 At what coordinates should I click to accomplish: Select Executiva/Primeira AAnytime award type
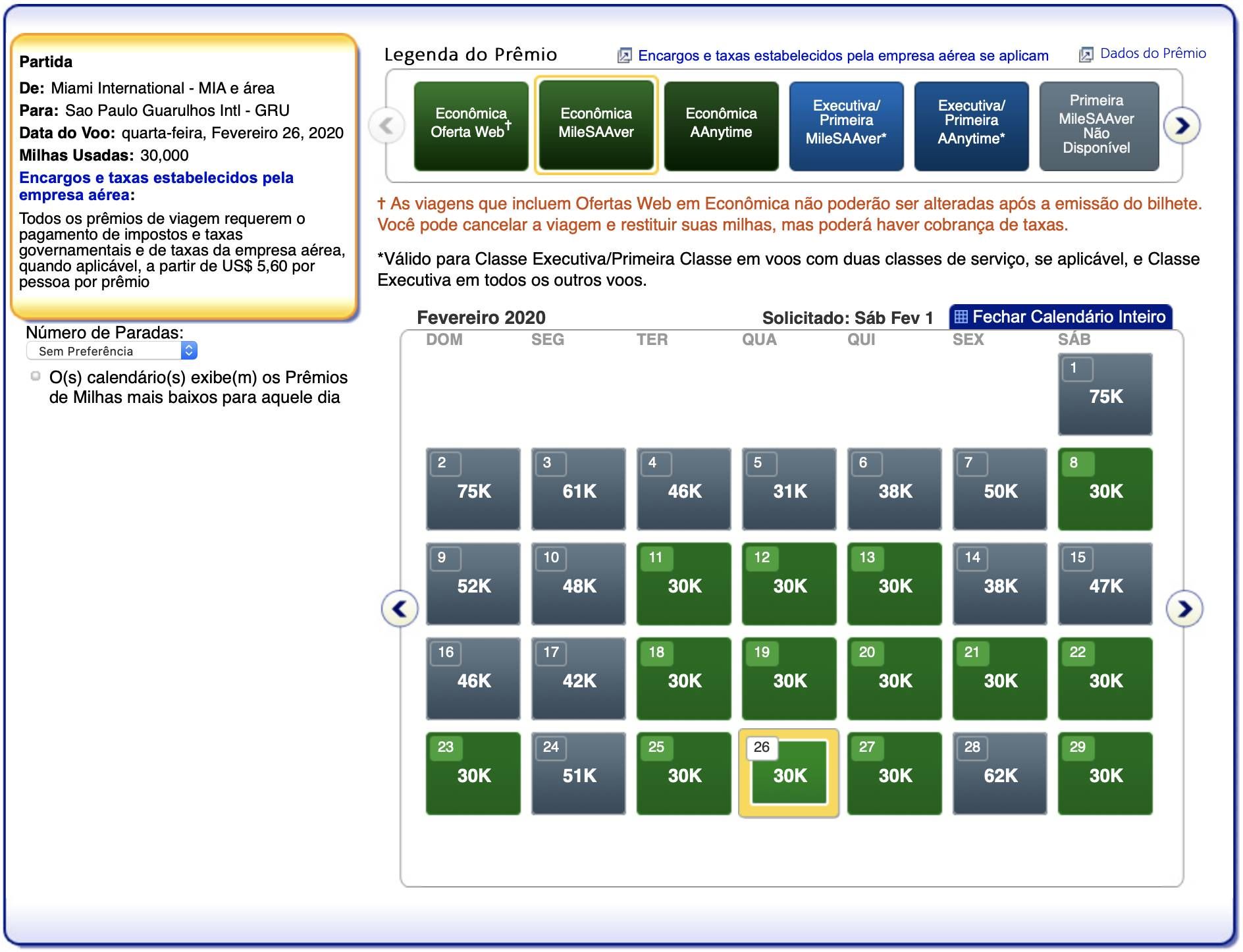click(972, 126)
